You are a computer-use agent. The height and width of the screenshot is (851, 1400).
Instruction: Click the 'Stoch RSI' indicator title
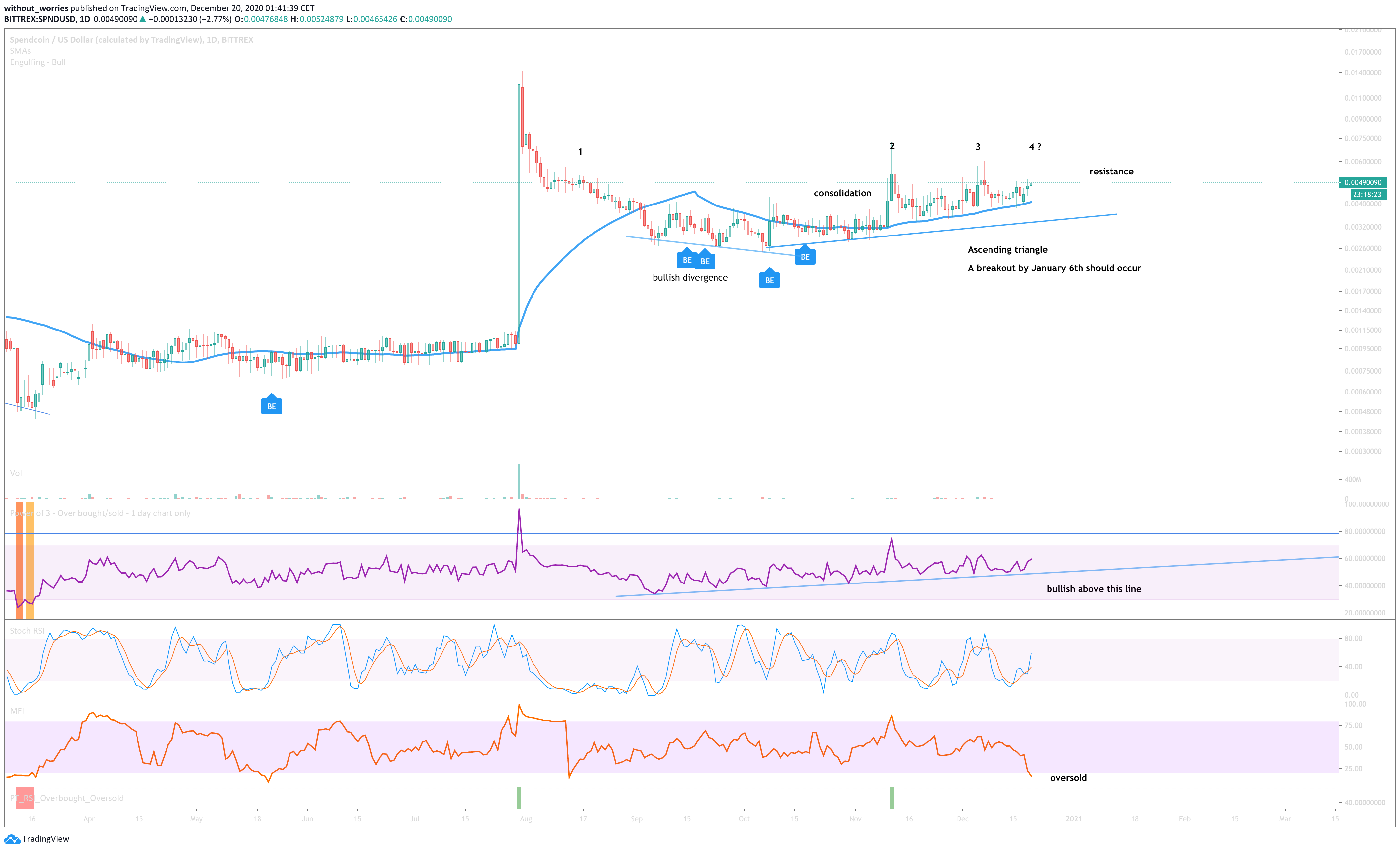tap(27, 630)
